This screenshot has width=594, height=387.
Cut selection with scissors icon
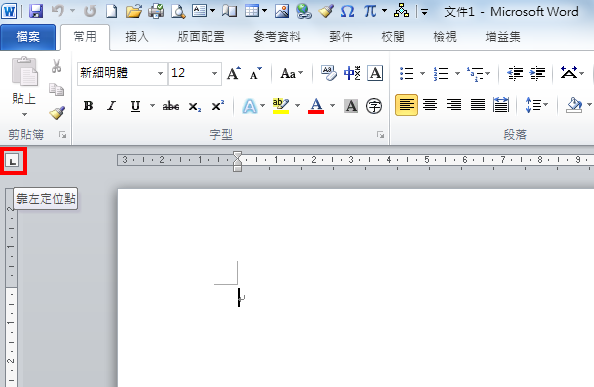56,66
